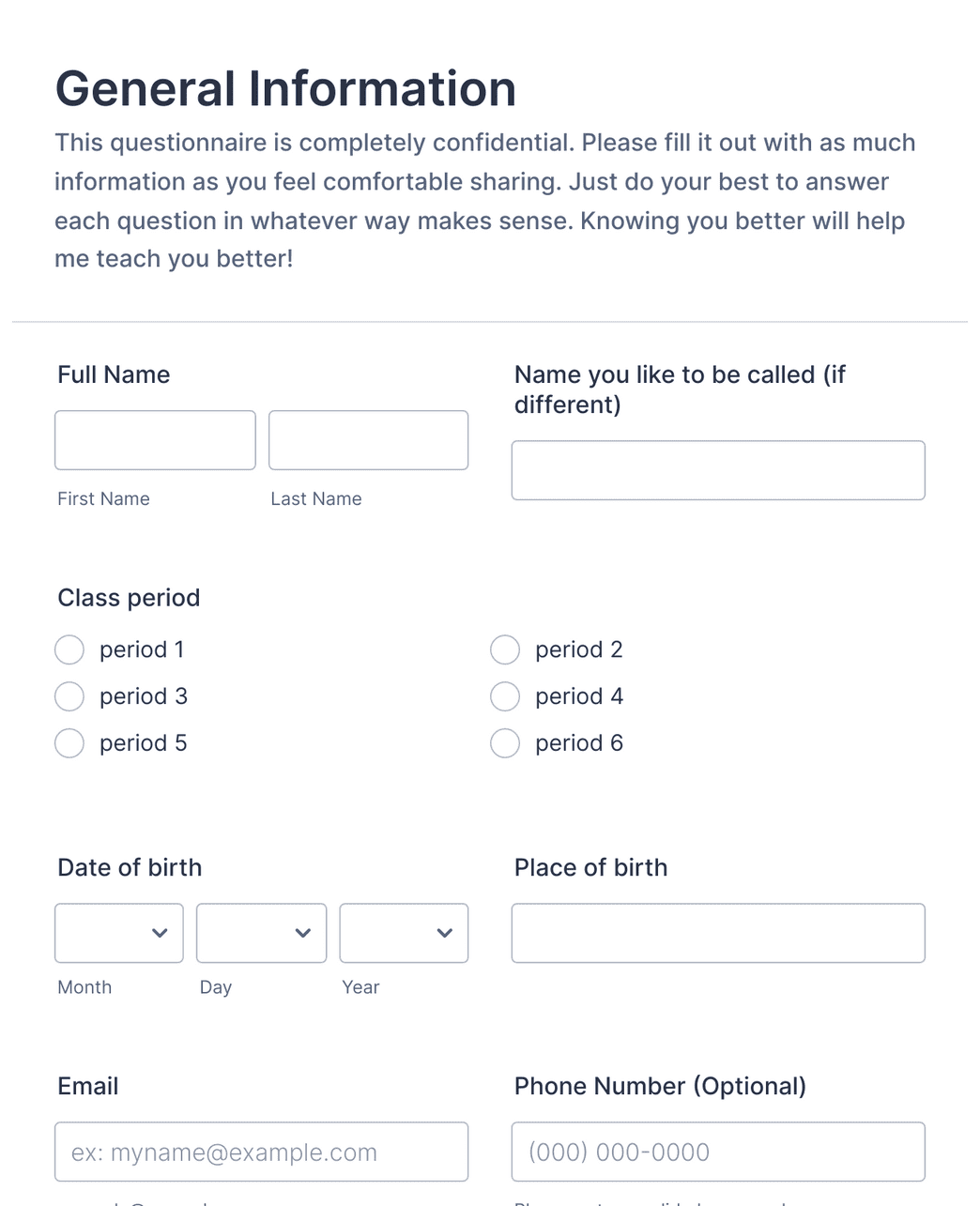Click the First Name input box

click(155, 440)
